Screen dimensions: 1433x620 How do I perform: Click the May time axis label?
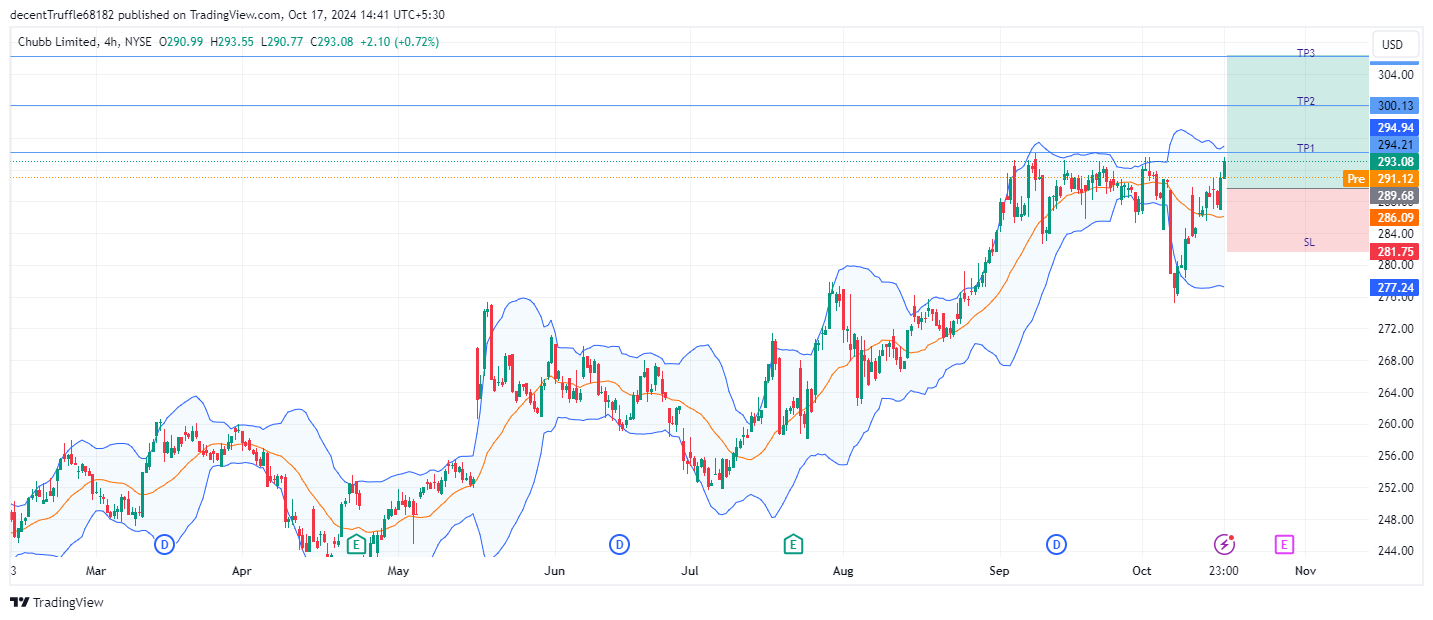pyautogui.click(x=398, y=571)
